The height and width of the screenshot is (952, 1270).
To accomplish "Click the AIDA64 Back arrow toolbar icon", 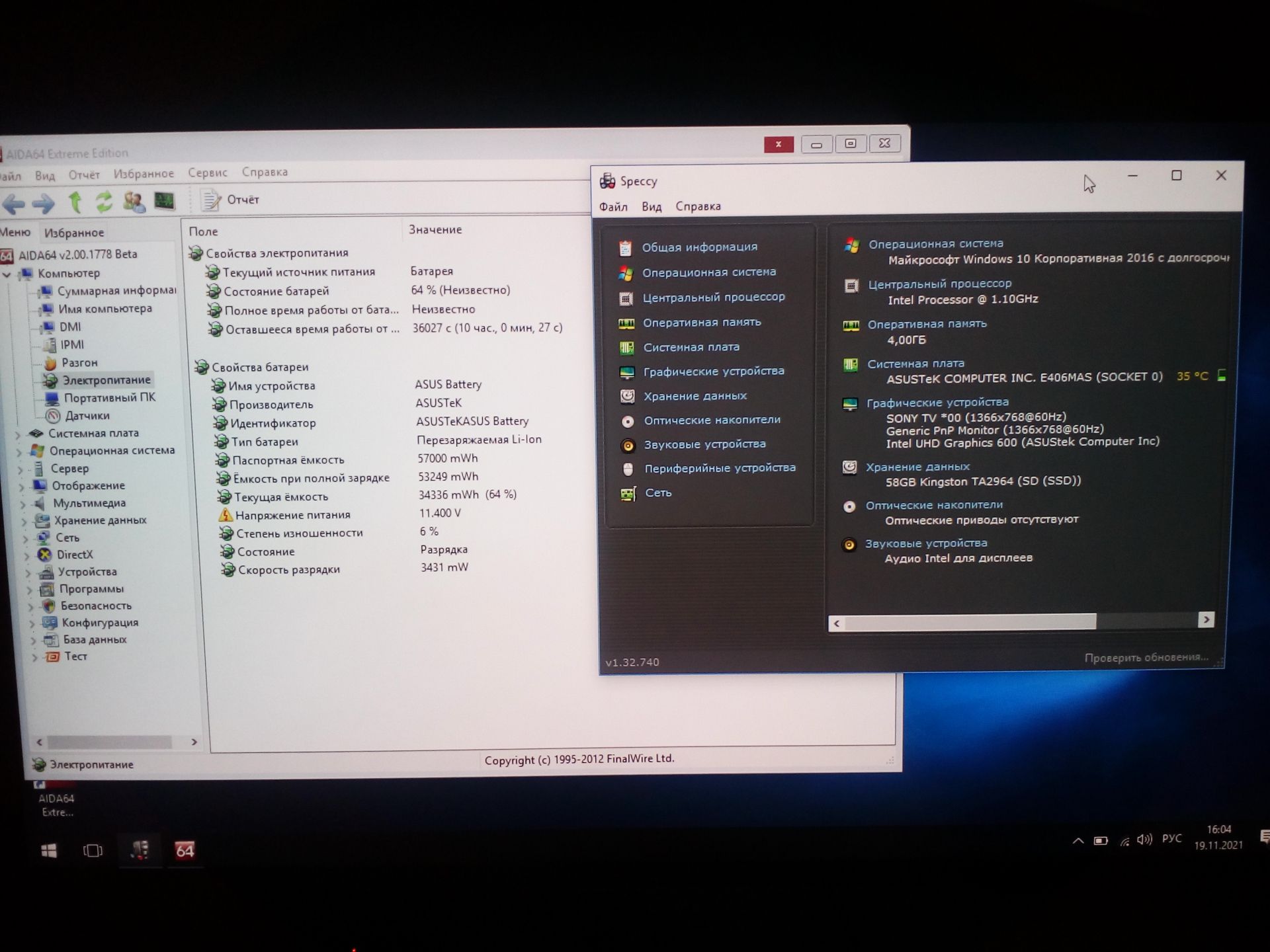I will 13,204.
